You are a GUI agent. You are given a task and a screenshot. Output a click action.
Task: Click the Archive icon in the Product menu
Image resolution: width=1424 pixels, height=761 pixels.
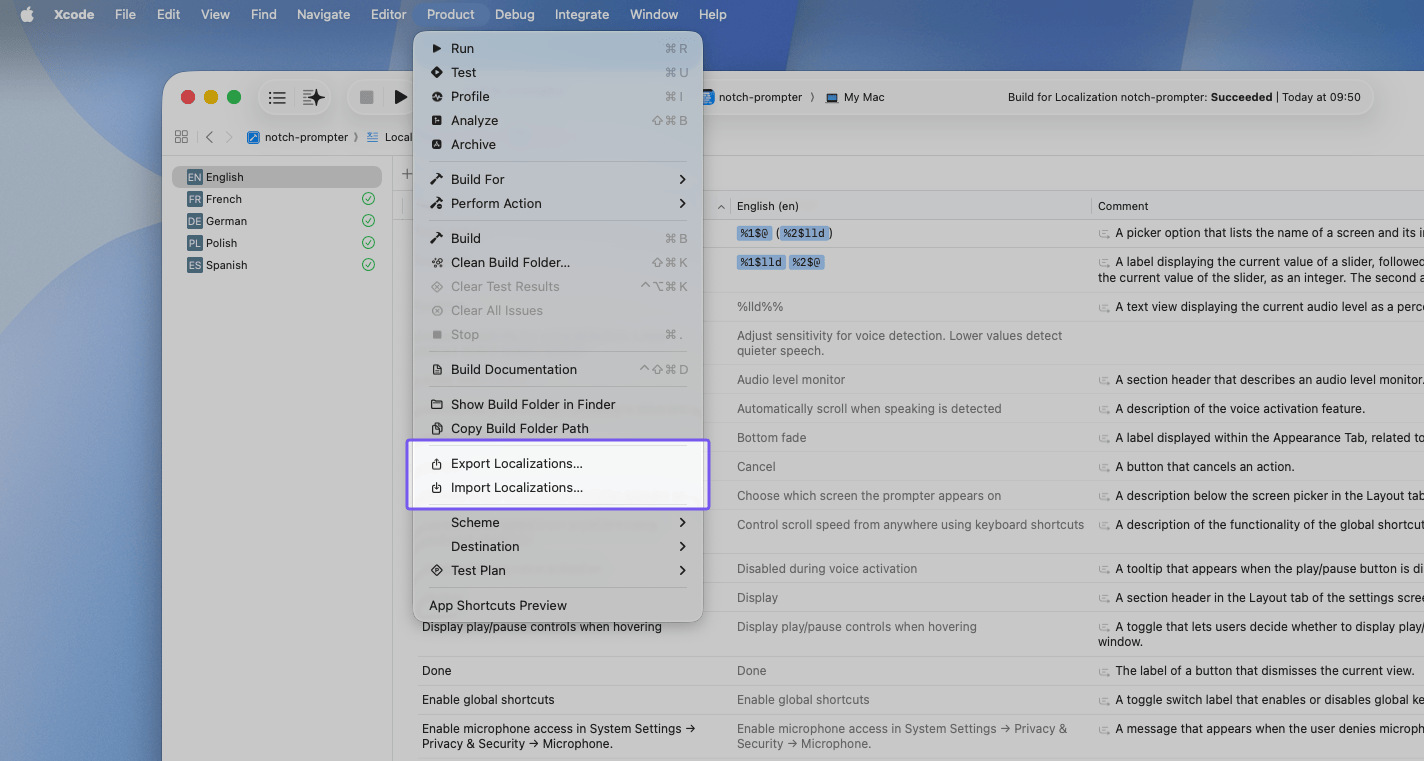click(x=436, y=144)
